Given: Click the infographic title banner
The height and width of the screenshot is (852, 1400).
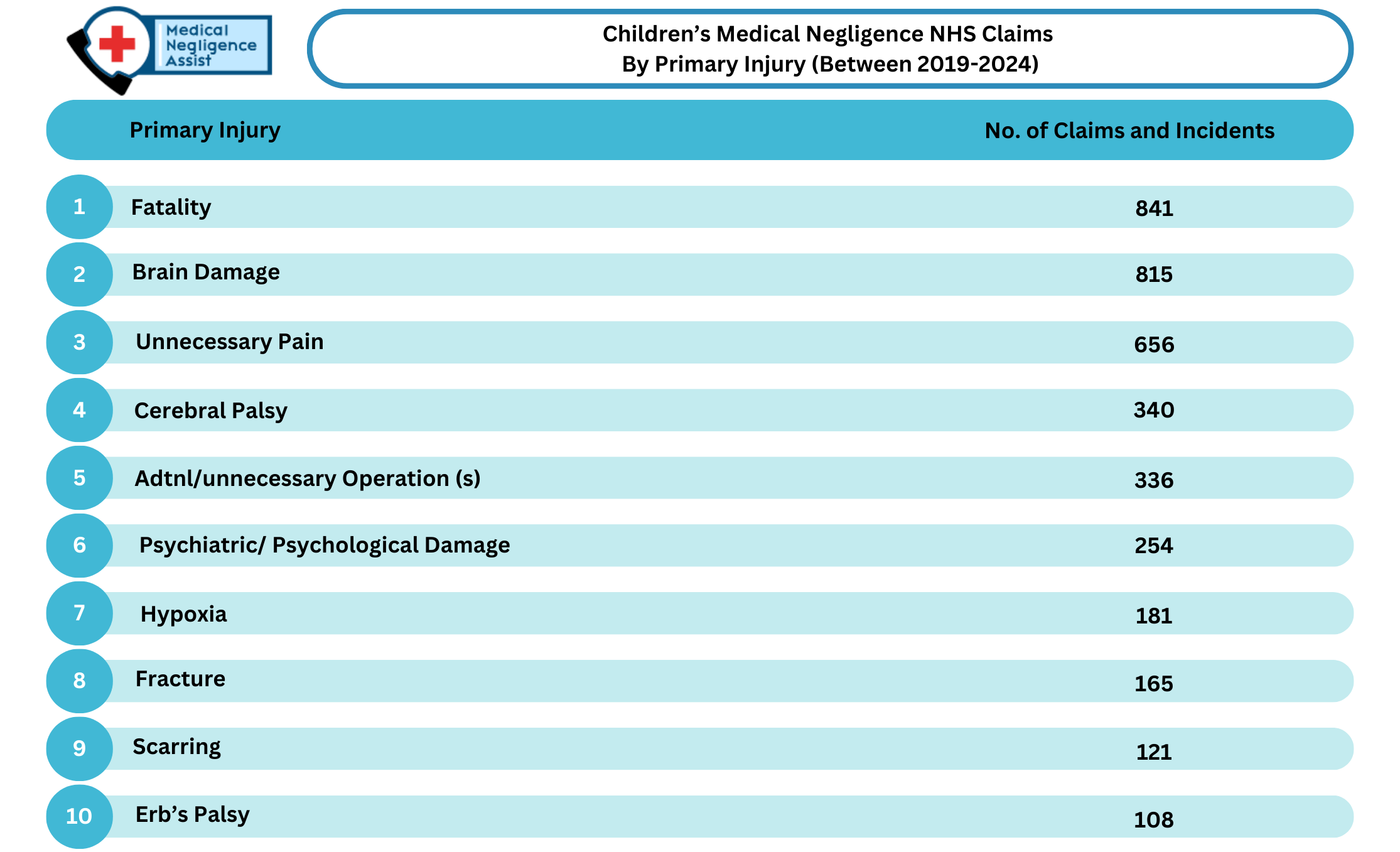Looking at the screenshot, I should [830, 49].
